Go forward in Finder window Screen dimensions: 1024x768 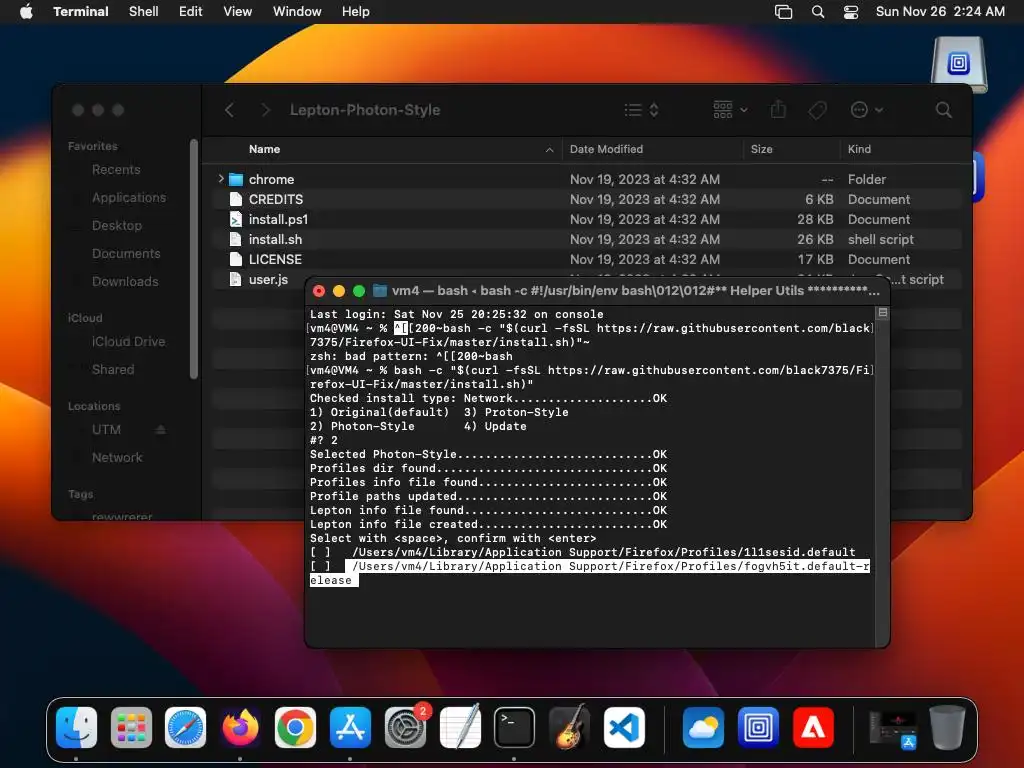coord(265,110)
